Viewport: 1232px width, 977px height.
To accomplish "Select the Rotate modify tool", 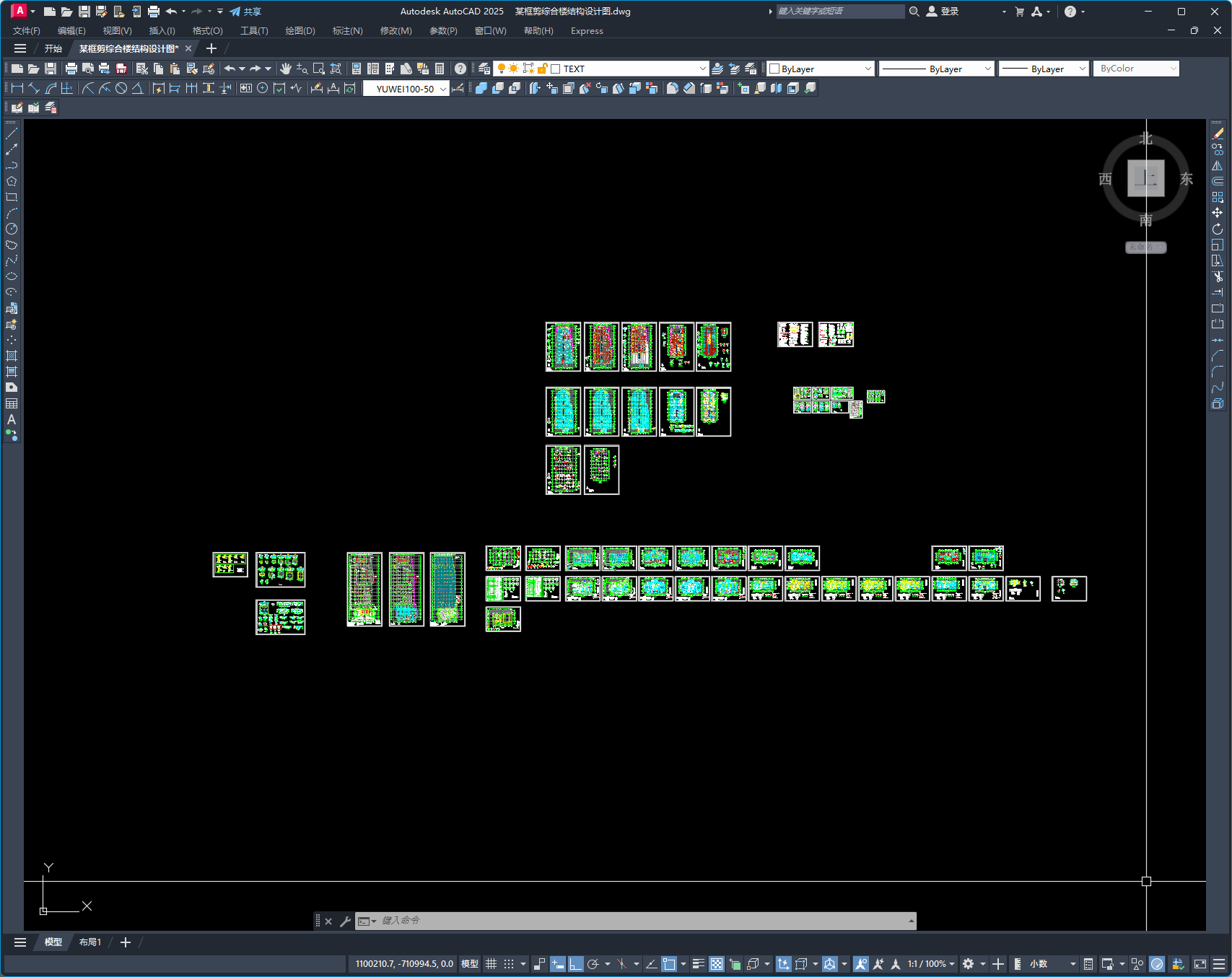I will click(1218, 229).
